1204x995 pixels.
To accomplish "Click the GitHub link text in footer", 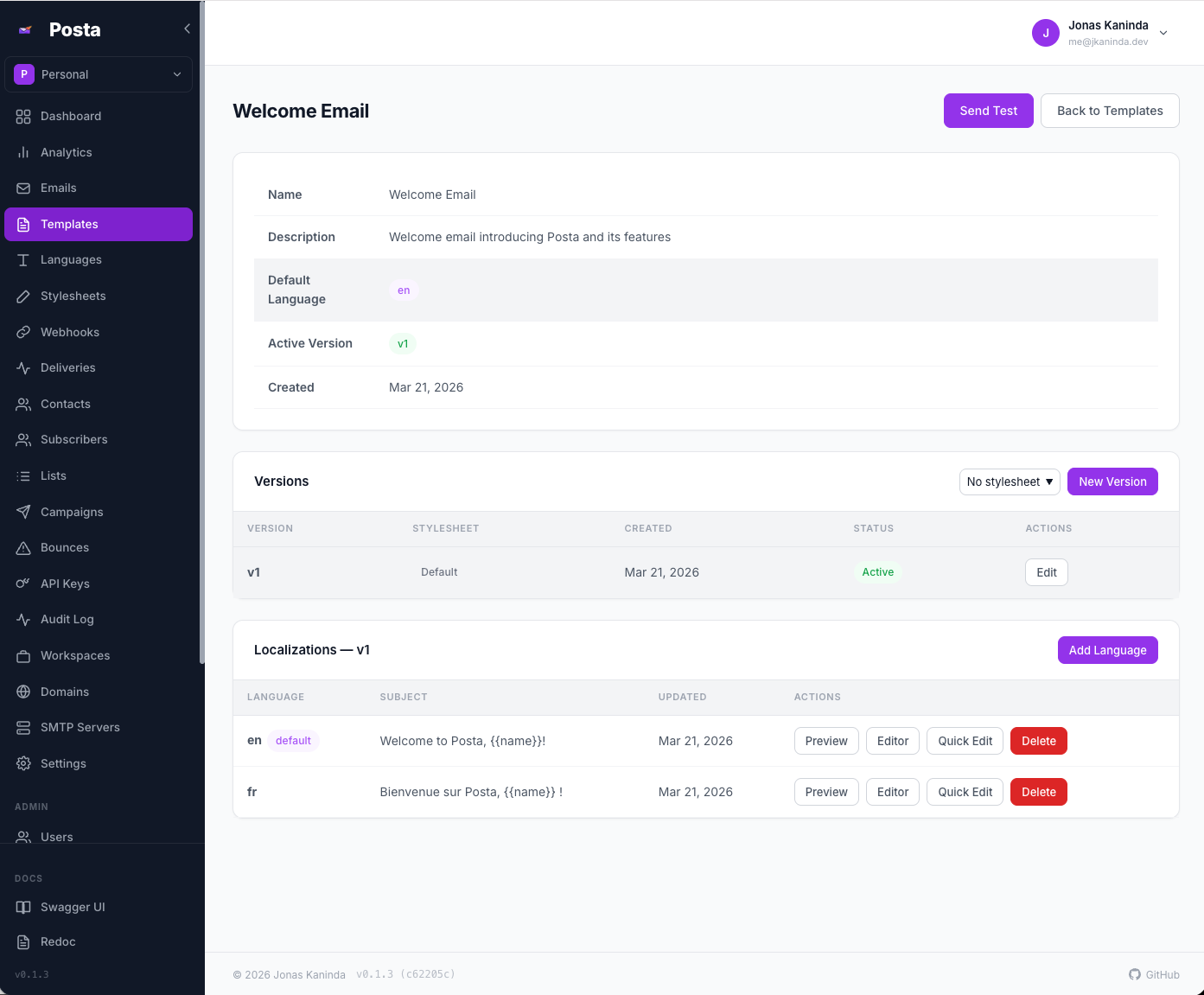I will [x=1163, y=974].
